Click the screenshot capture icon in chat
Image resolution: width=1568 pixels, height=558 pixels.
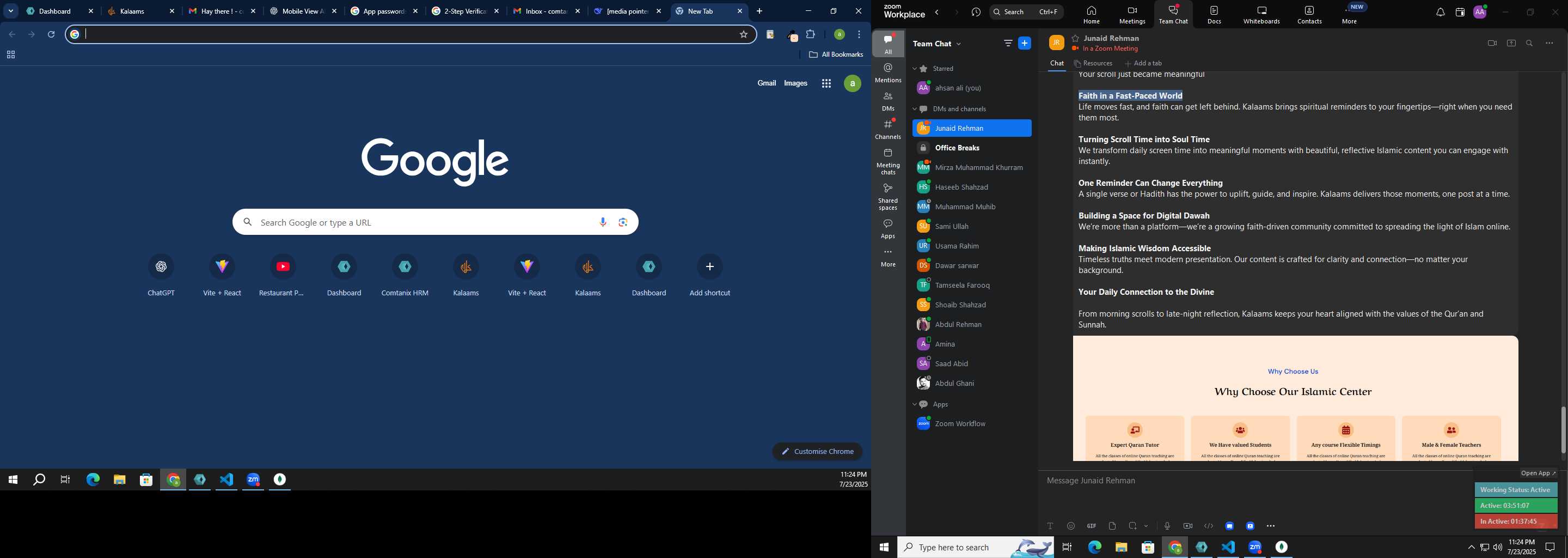[x=1133, y=526]
